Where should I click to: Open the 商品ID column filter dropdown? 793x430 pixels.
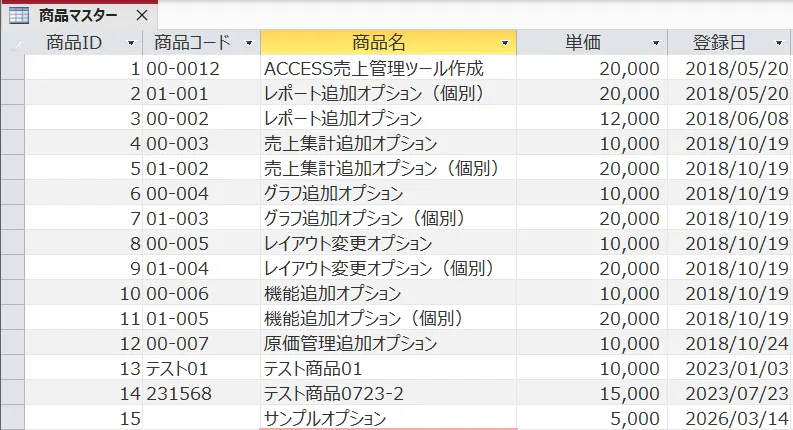pyautogui.click(x=131, y=44)
